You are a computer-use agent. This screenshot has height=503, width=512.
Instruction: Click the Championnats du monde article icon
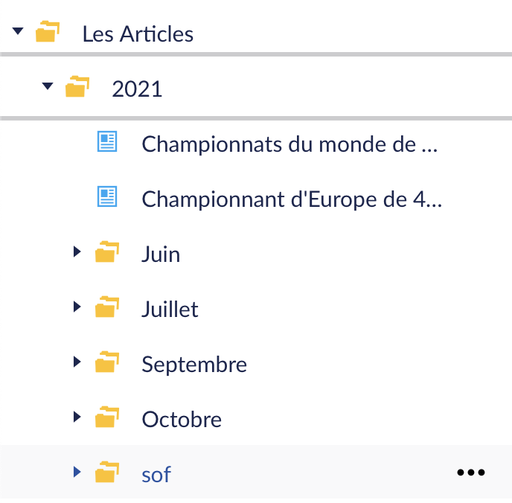pyautogui.click(x=107, y=141)
